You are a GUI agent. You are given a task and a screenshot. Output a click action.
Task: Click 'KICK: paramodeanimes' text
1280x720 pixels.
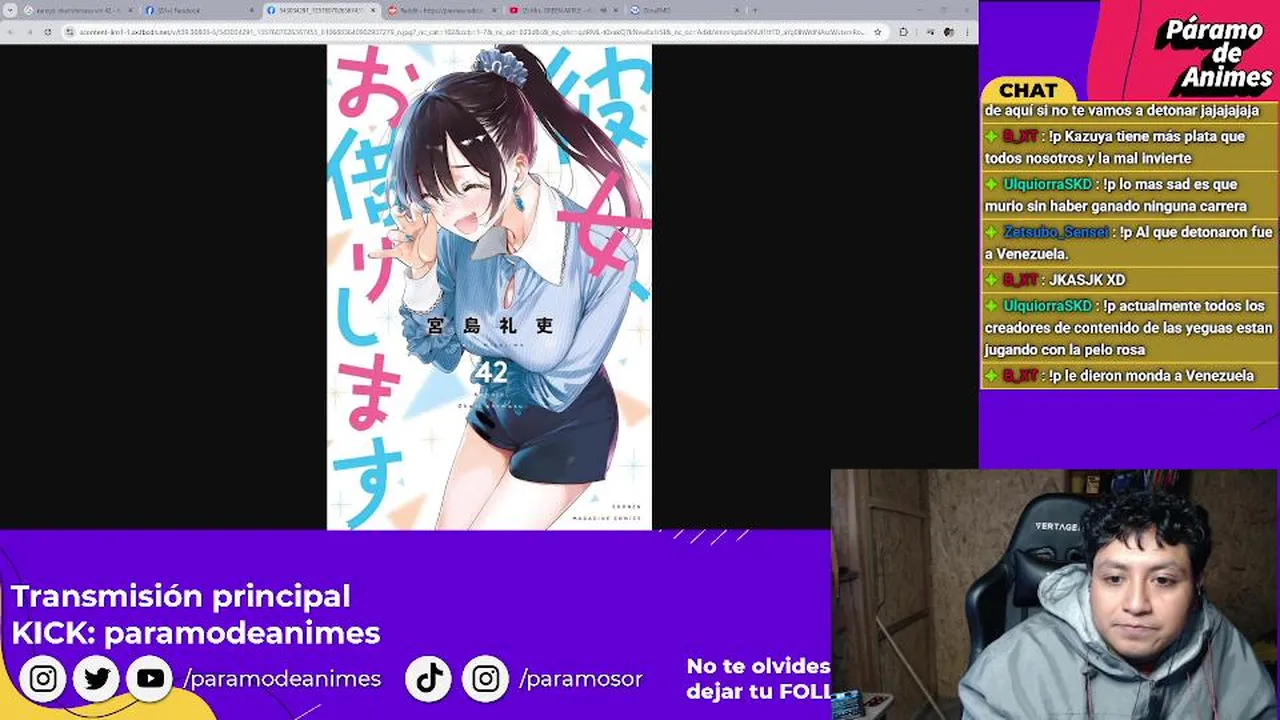pyautogui.click(x=196, y=633)
